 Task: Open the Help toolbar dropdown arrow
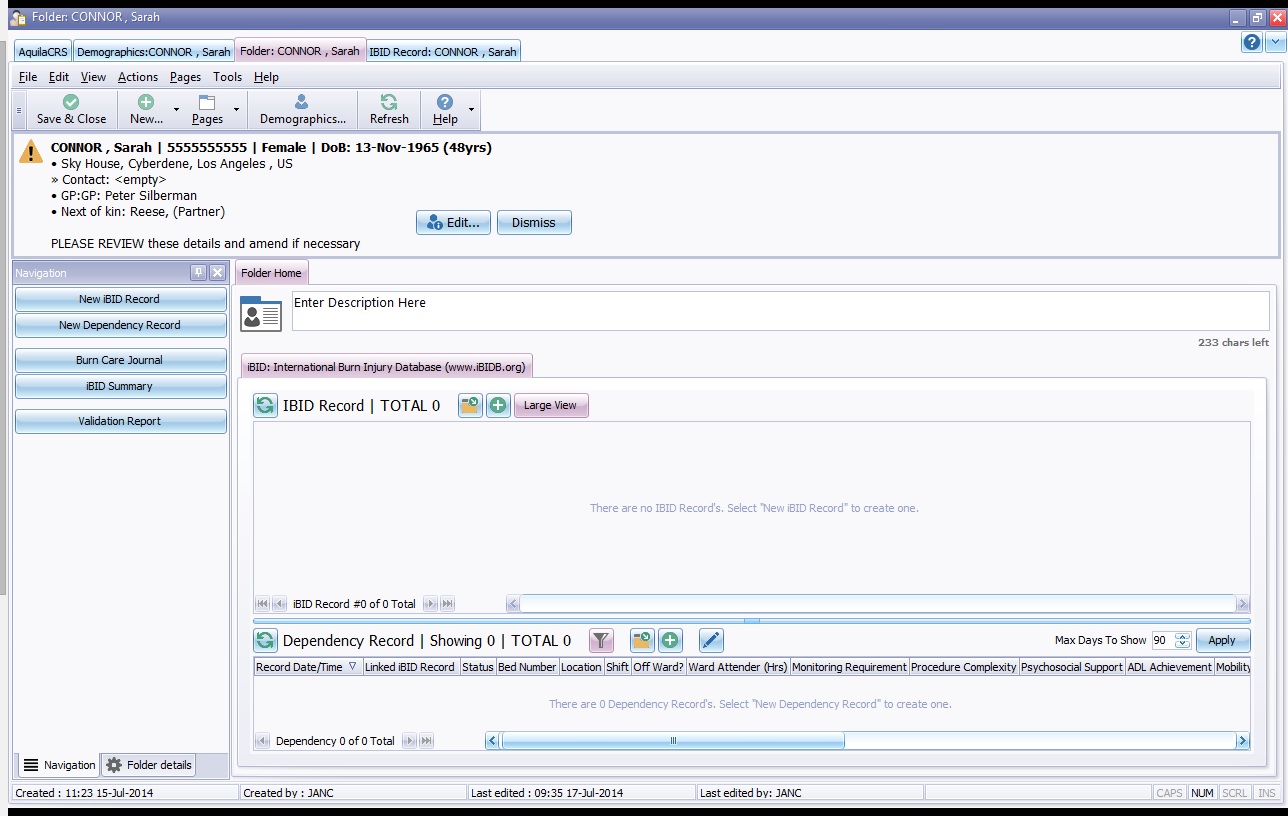471,110
